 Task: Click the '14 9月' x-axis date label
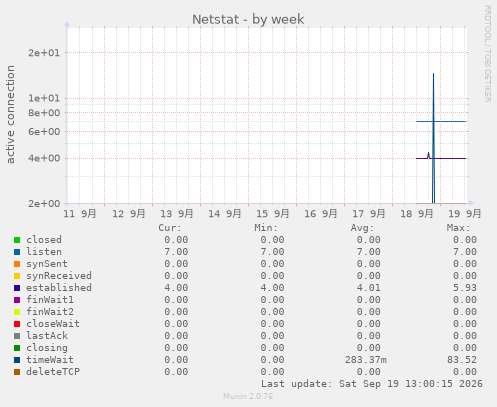225,214
